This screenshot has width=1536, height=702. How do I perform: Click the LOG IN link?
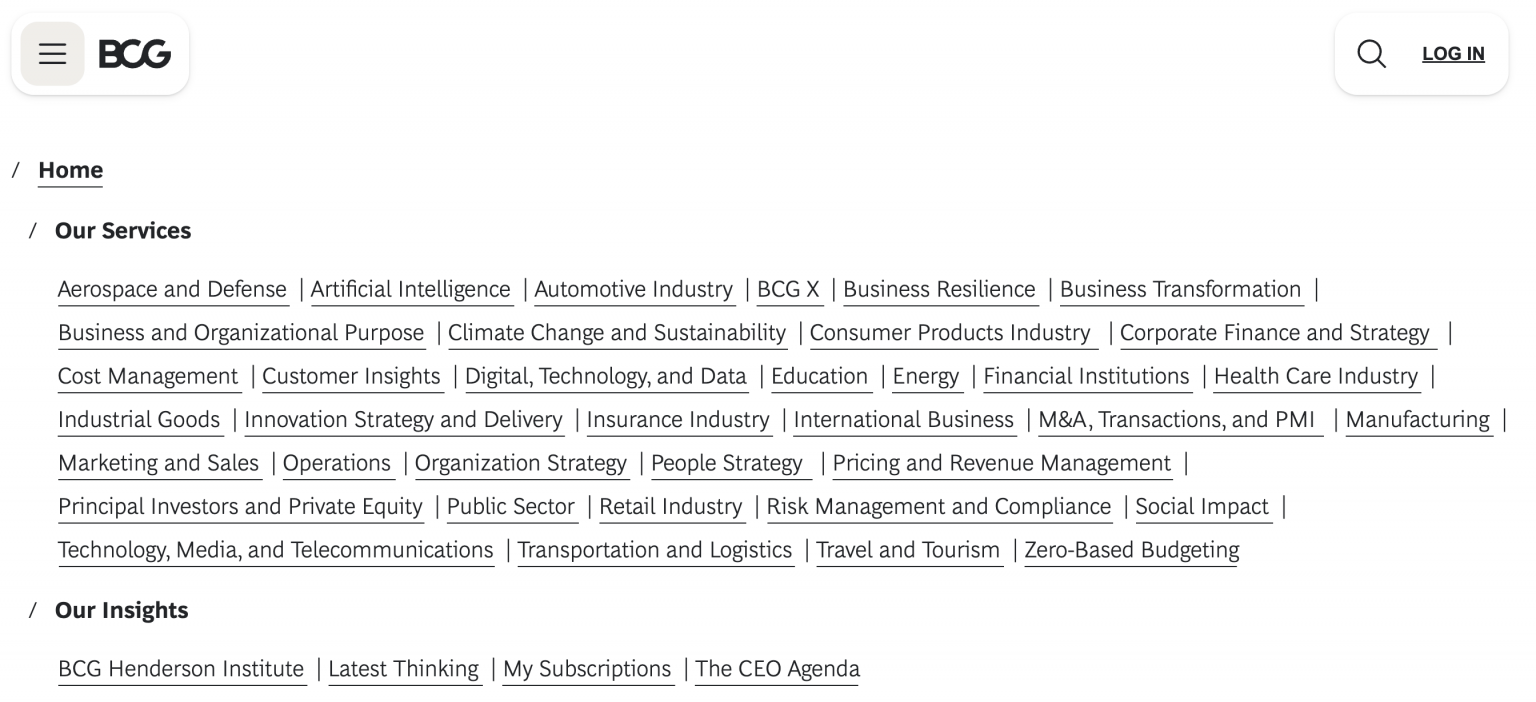pyautogui.click(x=1453, y=54)
